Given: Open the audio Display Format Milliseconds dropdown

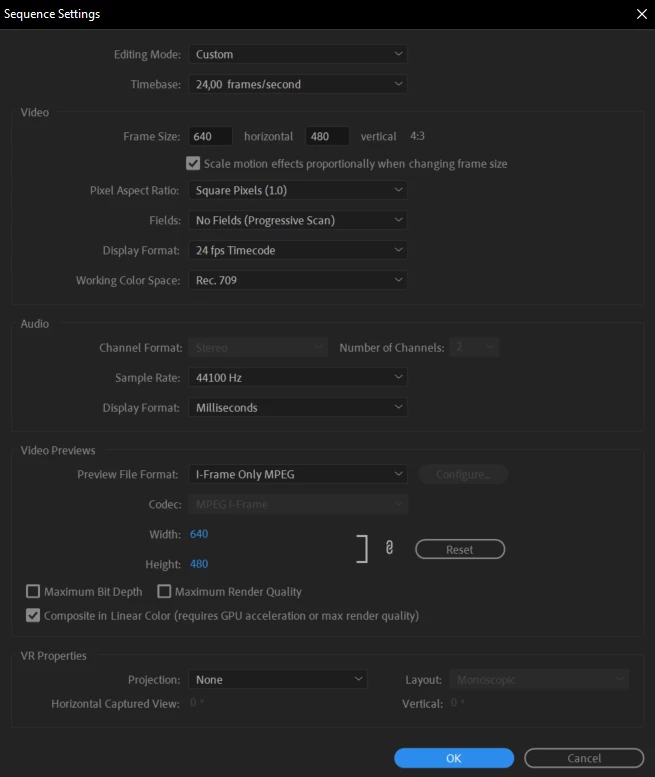Looking at the screenshot, I should 298,407.
